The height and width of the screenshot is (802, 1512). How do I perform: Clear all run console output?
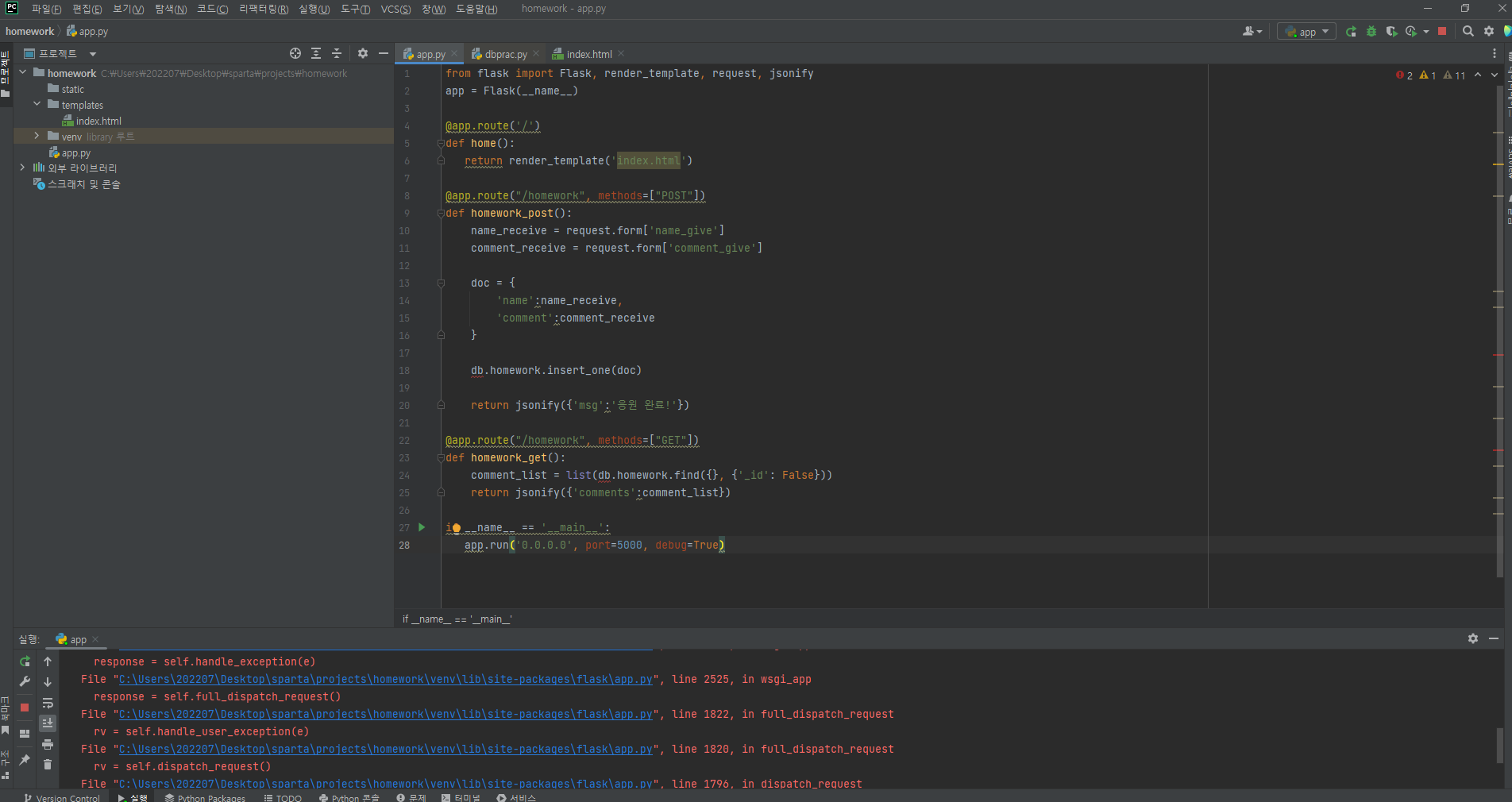(48, 764)
